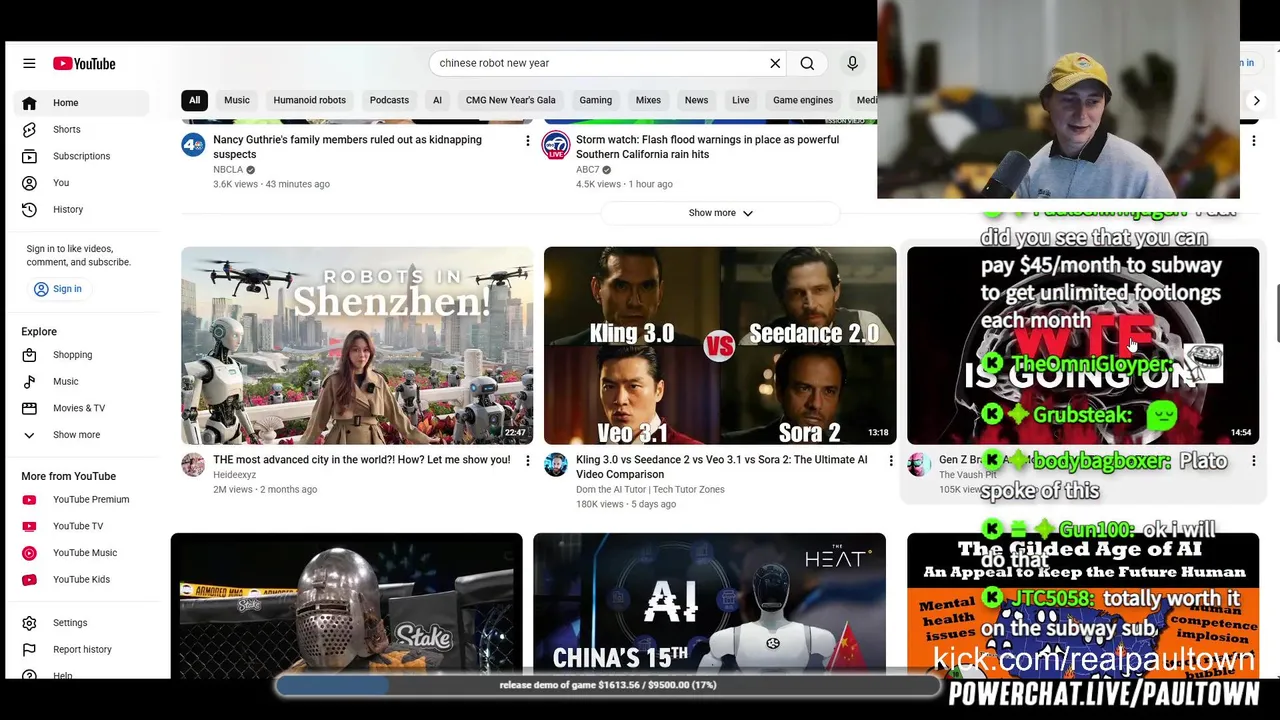This screenshot has height=720, width=1280.
Task: Open the Heideexyz channel avatar
Action: [x=193, y=465]
